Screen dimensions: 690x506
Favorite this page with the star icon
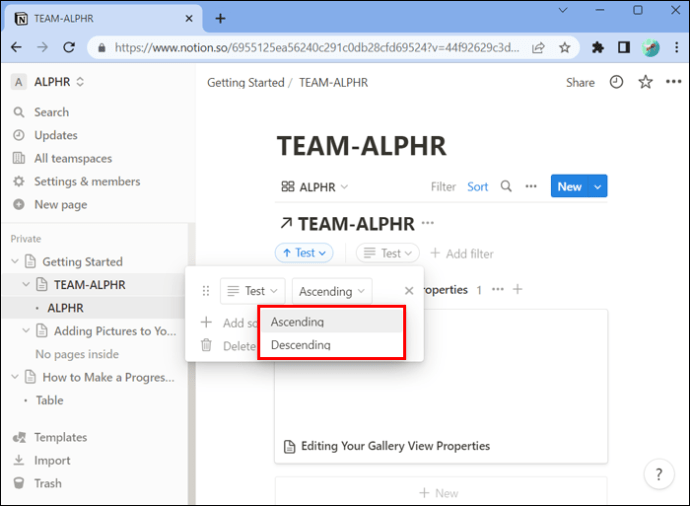tap(645, 82)
